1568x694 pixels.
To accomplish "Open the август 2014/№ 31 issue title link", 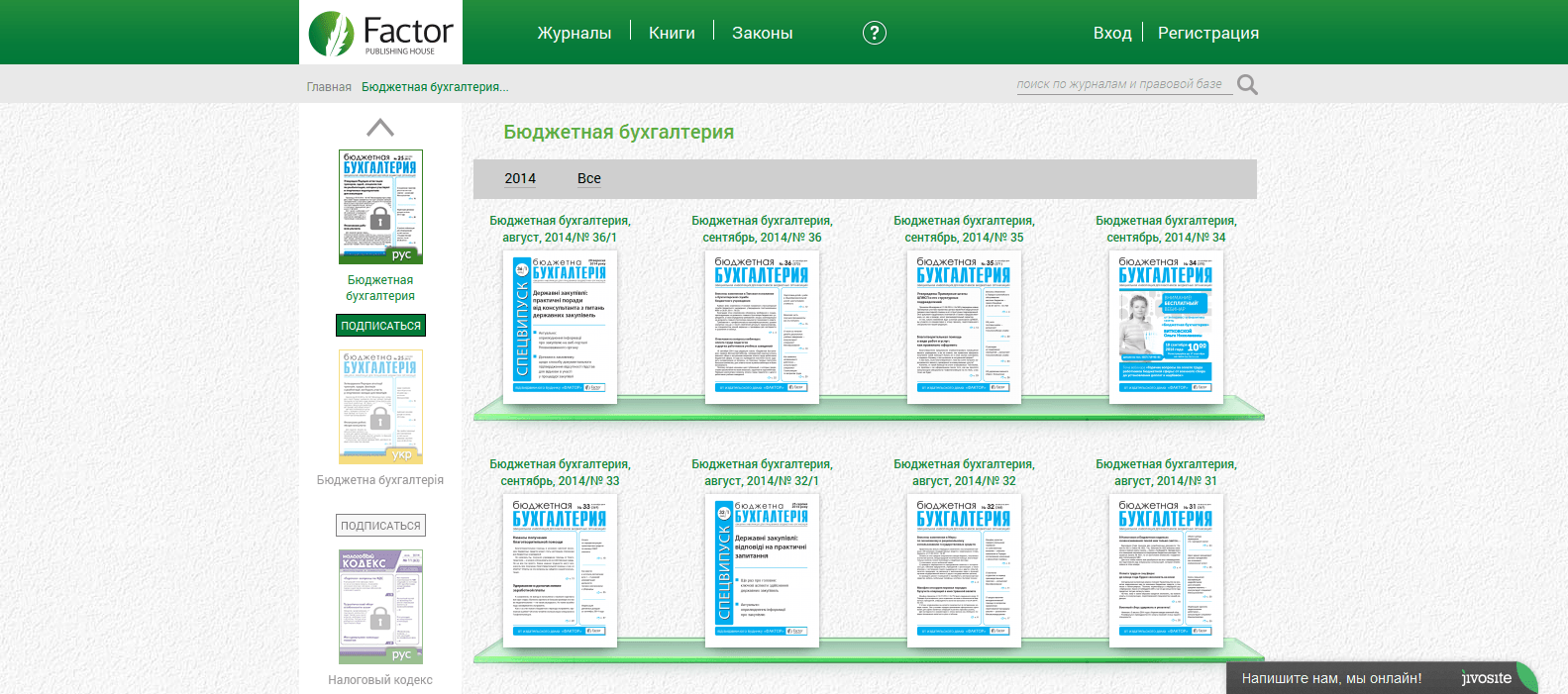I will point(1166,472).
